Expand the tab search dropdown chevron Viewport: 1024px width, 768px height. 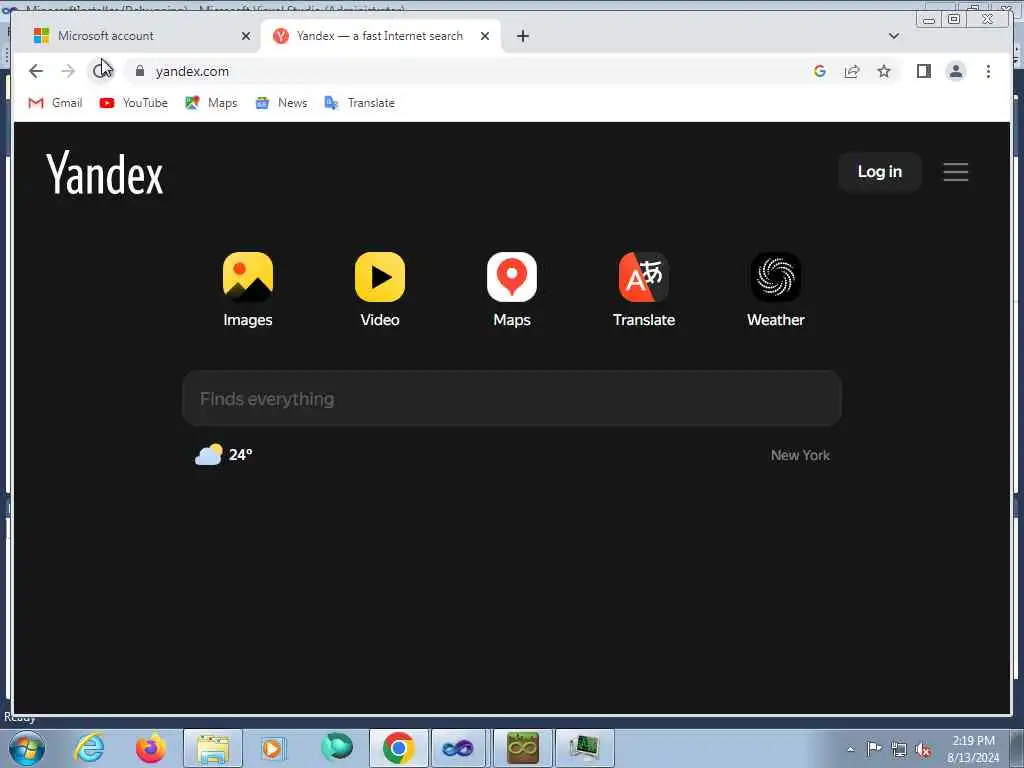(893, 36)
